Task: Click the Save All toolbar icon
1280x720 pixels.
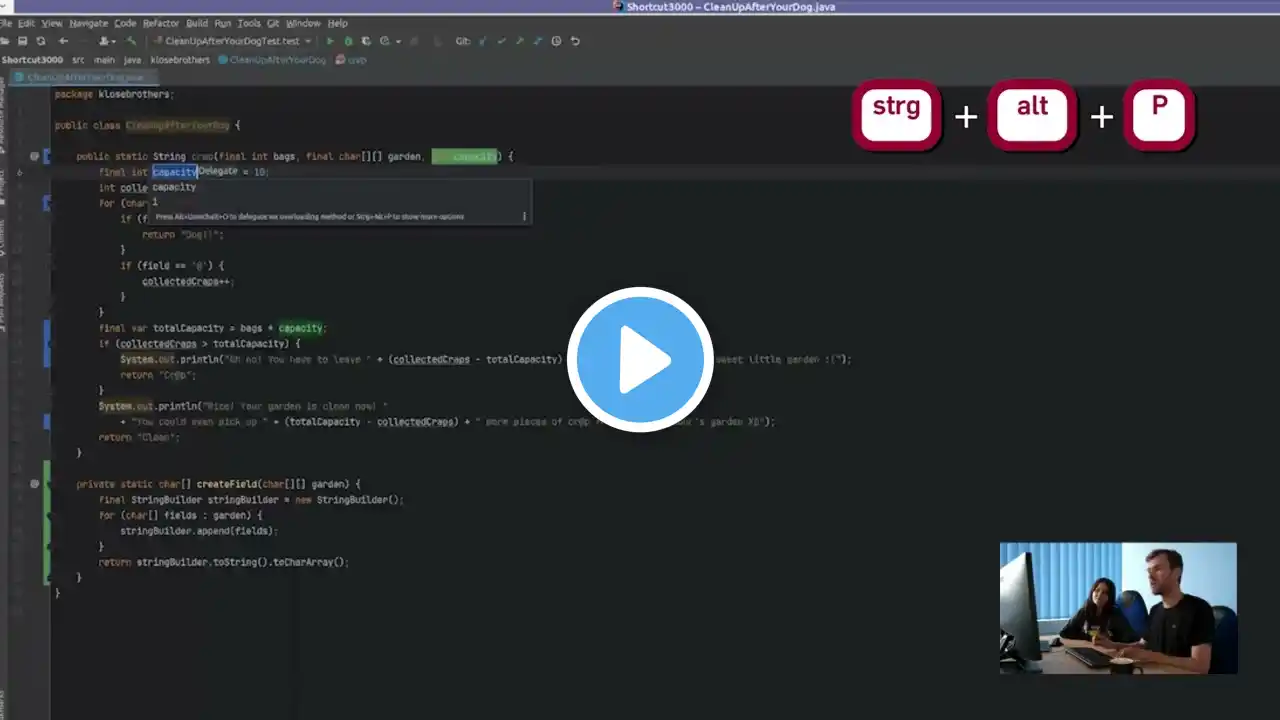Action: (22, 41)
